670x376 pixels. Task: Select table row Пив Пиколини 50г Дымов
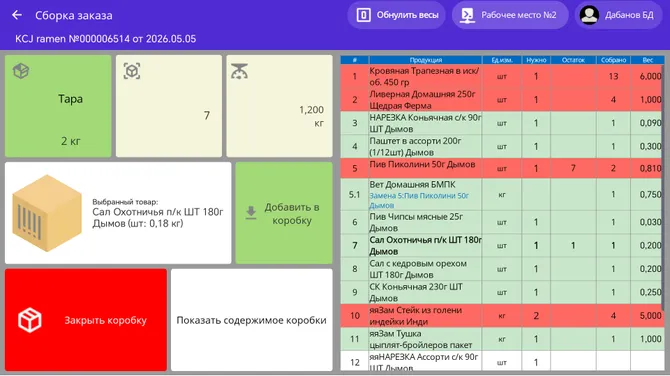(502, 168)
